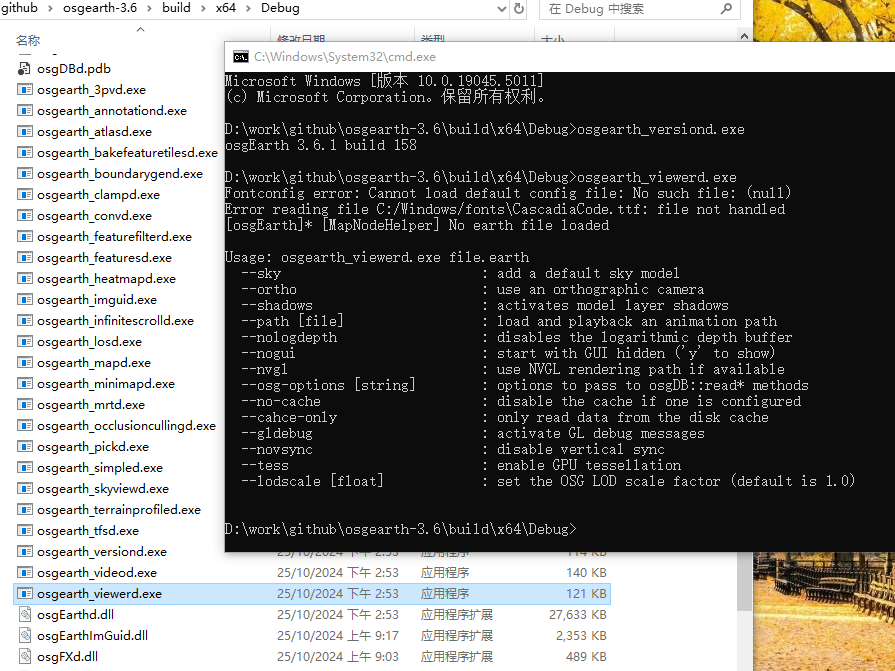
Task: Click the 140 KB size value
Action: pos(586,573)
